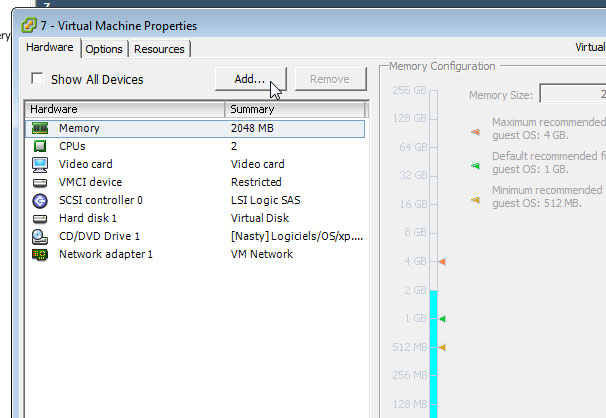Viewport: 606px width, 418px height.
Task: Click the Virtual Disk summary value
Action: coord(260,218)
